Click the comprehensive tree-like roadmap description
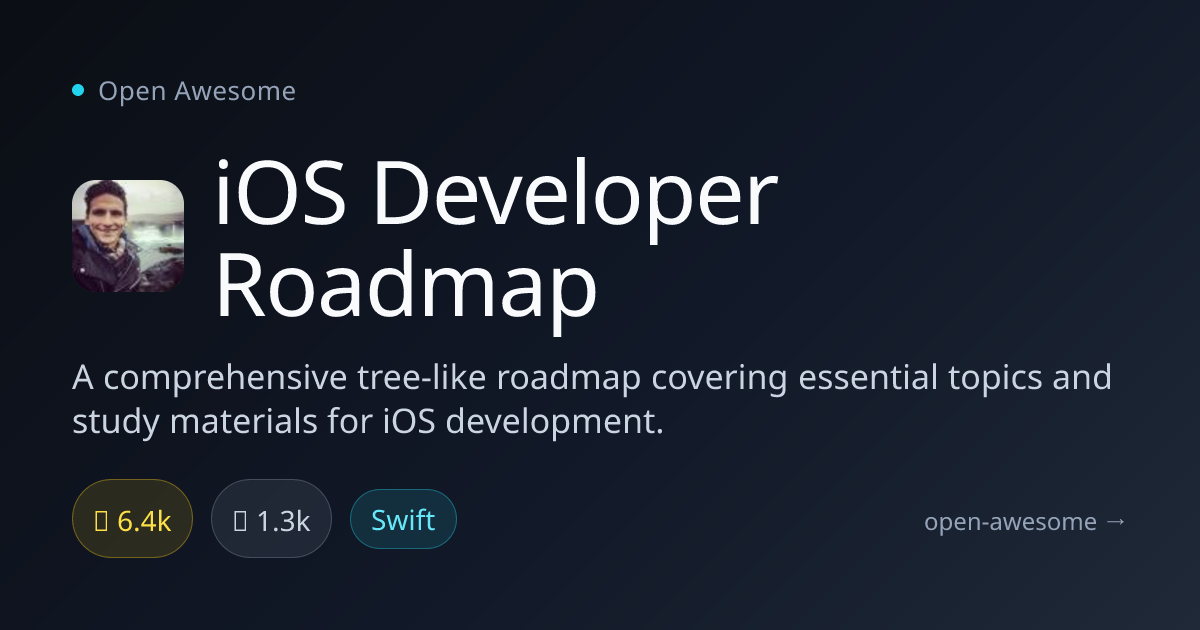Viewport: 1200px width, 630px height. tap(592, 400)
